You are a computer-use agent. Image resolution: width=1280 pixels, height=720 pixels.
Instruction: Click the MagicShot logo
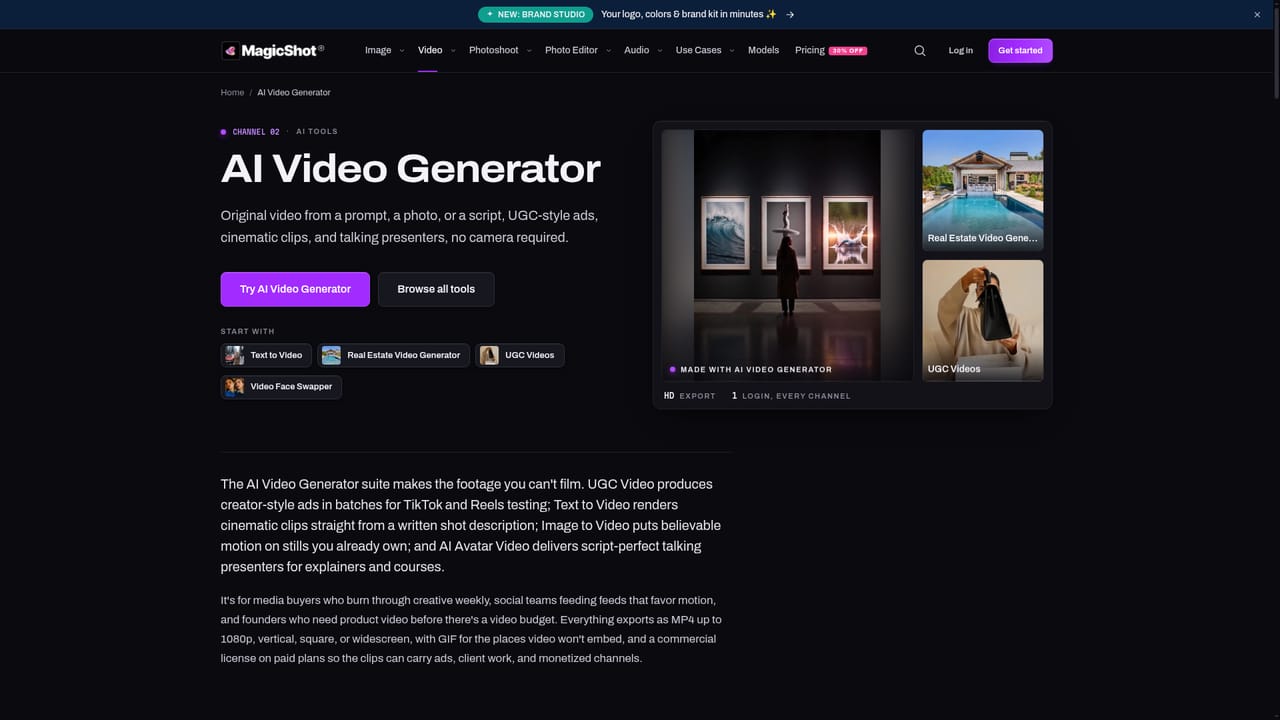(273, 50)
